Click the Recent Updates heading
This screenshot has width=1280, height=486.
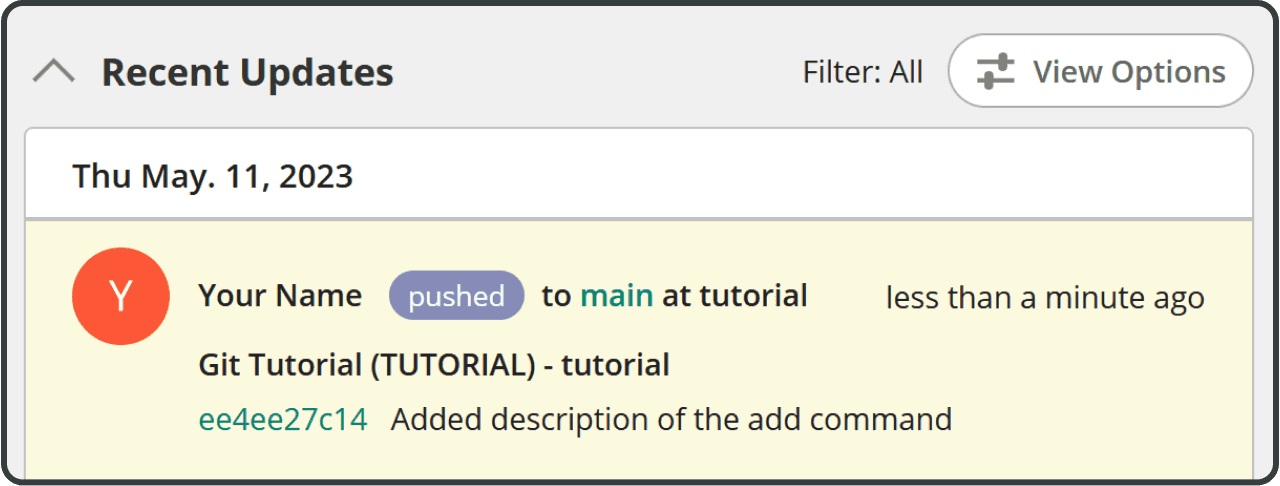point(248,72)
